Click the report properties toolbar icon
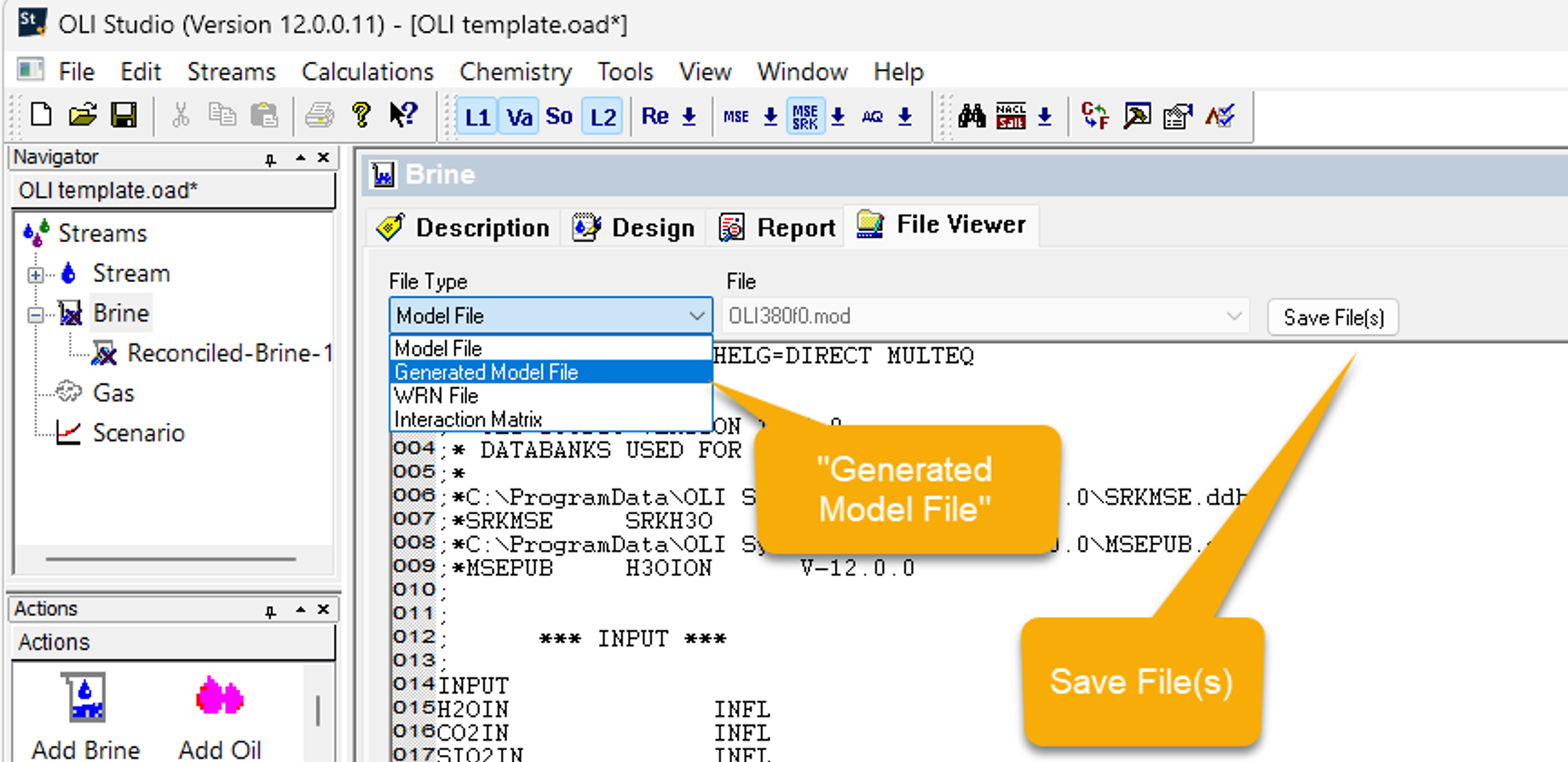 [1177, 116]
